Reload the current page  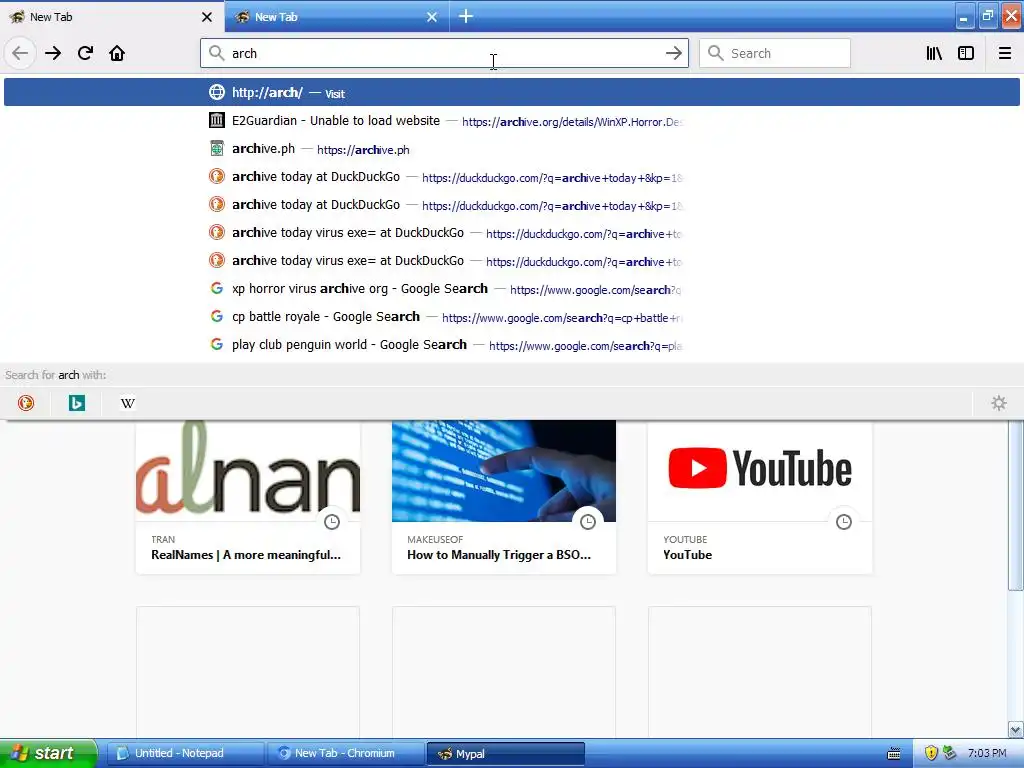(85, 53)
